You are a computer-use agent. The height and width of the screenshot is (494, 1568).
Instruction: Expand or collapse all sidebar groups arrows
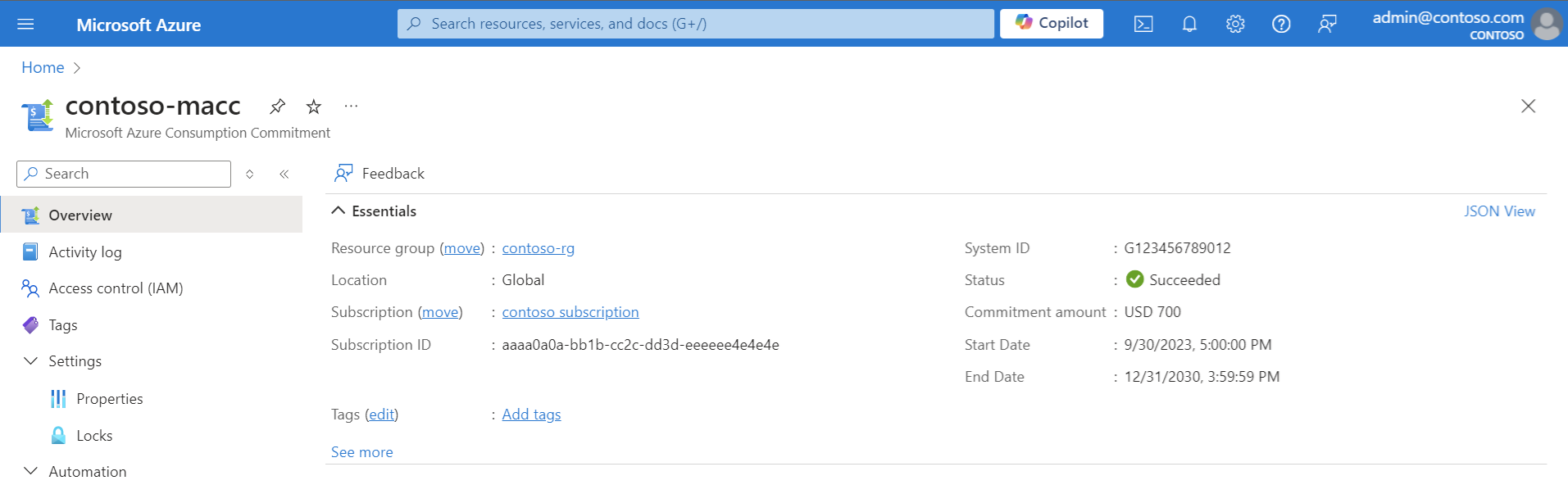click(x=250, y=174)
